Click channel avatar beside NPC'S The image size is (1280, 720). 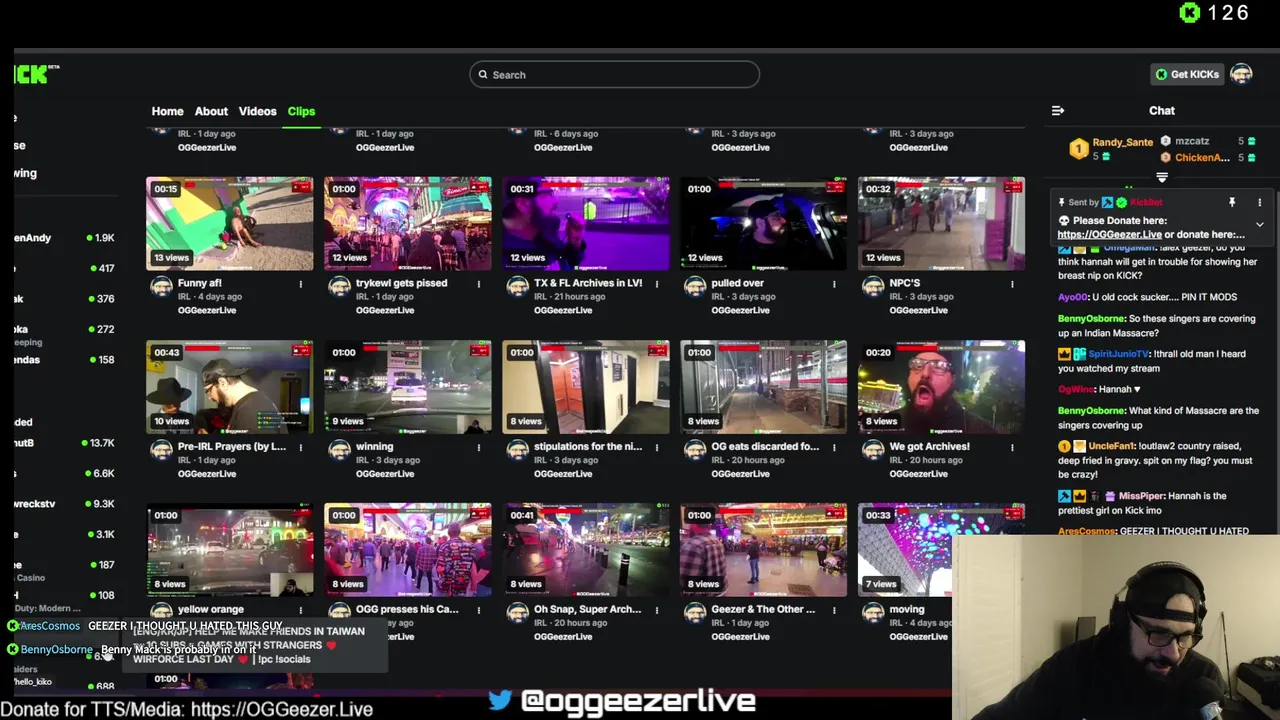click(x=873, y=287)
